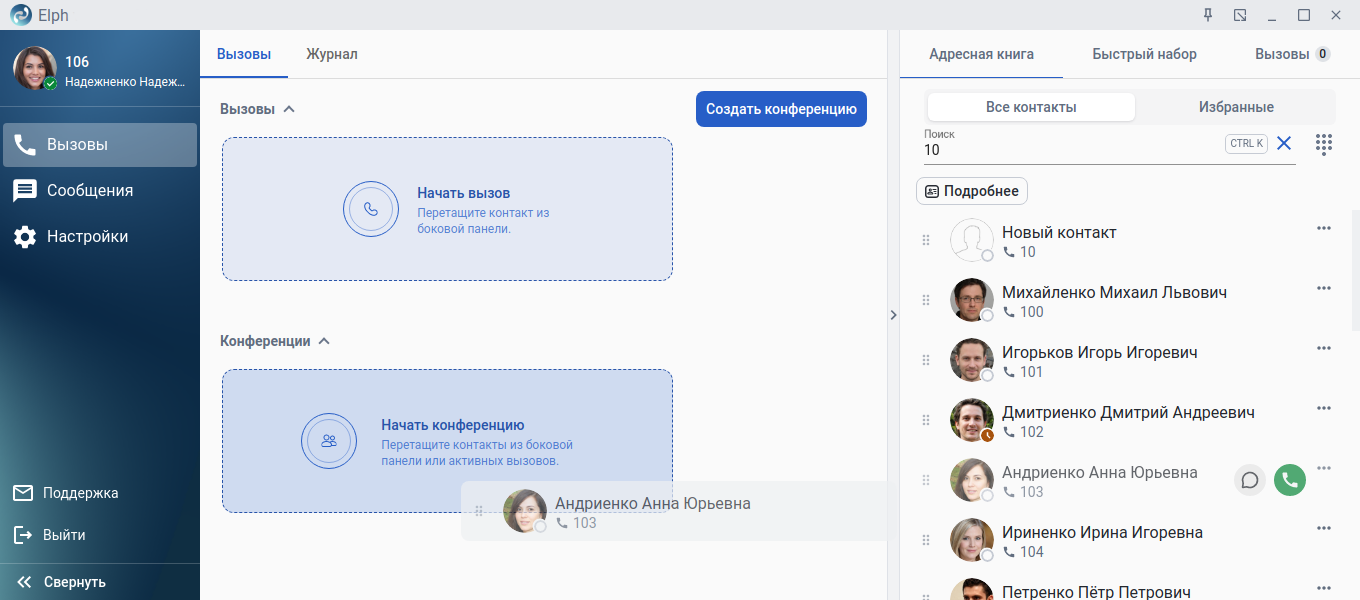Select contact name Ириненко Ирина Игоревна
1360x600 pixels.
[1102, 532]
